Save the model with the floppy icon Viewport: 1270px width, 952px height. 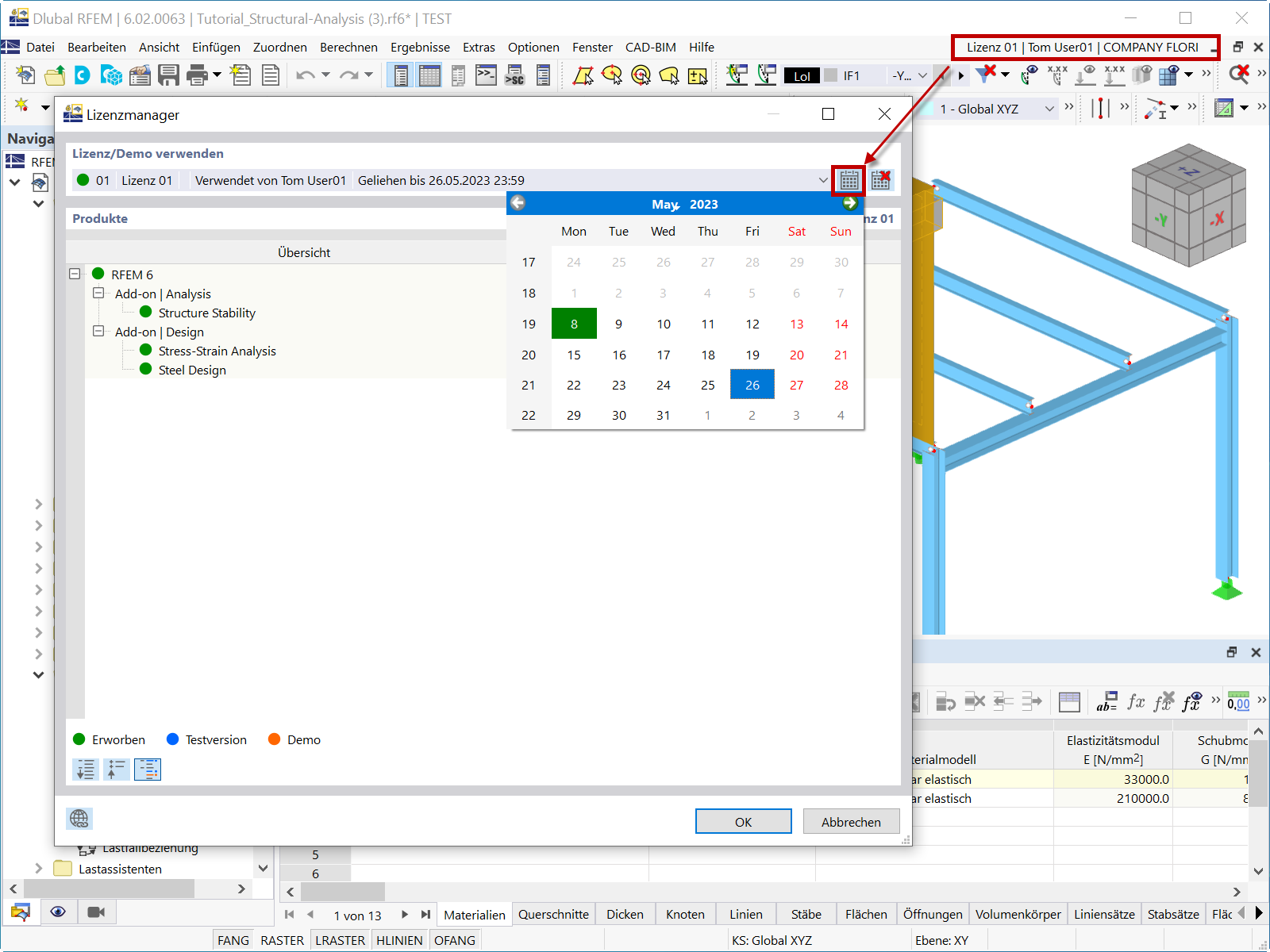(168, 75)
